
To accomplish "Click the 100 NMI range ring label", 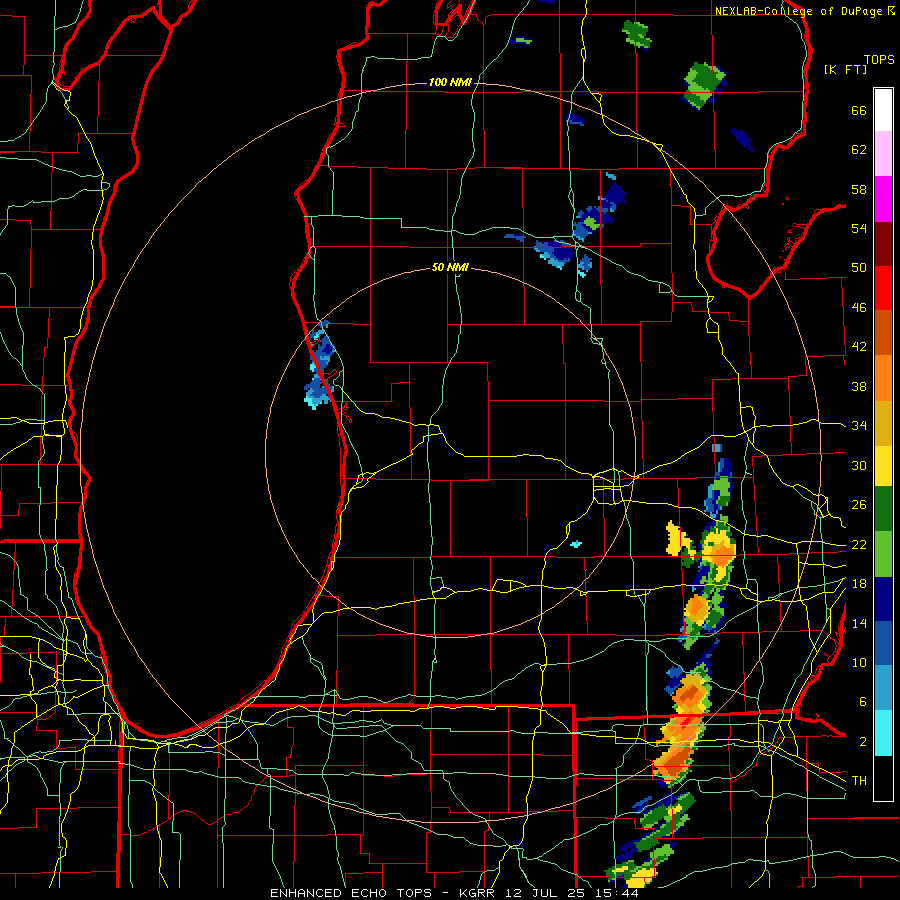I will pyautogui.click(x=450, y=83).
